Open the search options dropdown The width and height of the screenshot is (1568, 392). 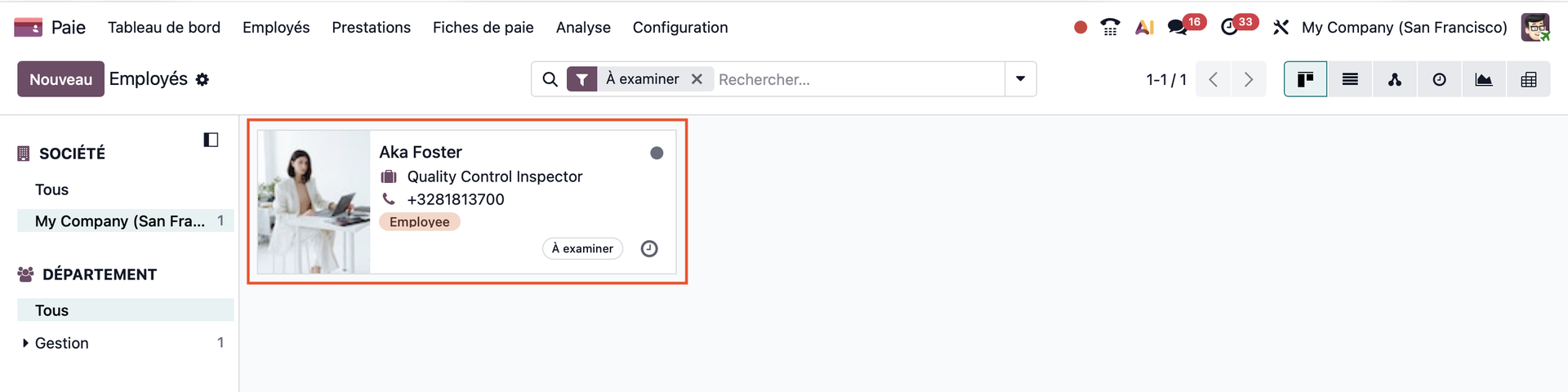[1020, 79]
